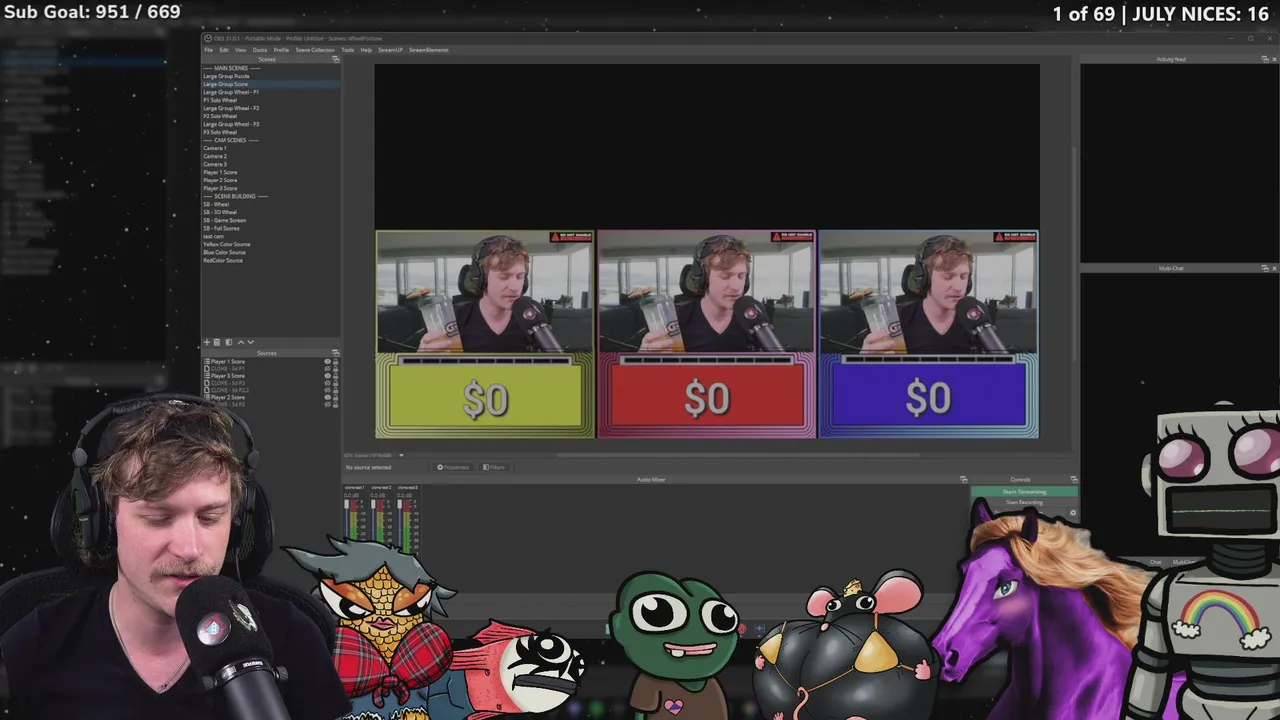
Task: Lock the Player 2 Score source
Action: 335,397
